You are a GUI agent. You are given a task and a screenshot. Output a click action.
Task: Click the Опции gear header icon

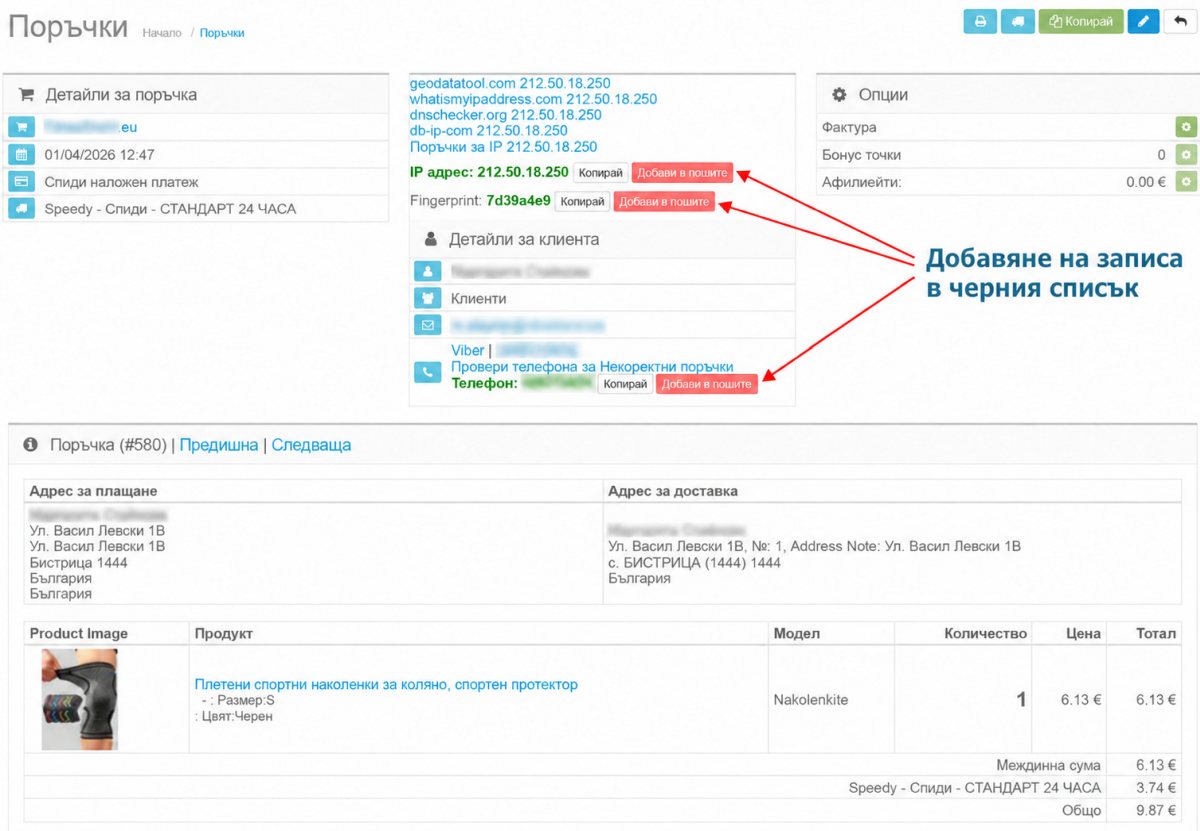[840, 95]
